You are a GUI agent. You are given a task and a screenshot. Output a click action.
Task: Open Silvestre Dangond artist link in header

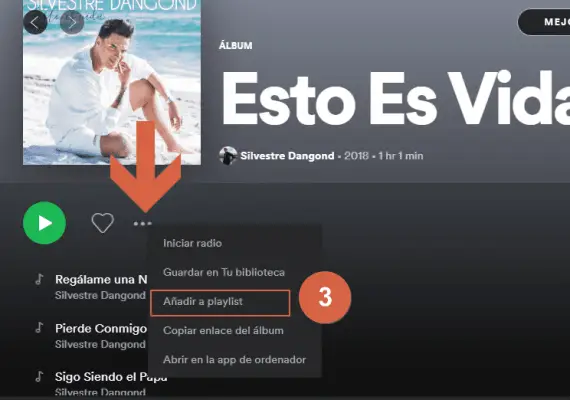pyautogui.click(x=287, y=156)
